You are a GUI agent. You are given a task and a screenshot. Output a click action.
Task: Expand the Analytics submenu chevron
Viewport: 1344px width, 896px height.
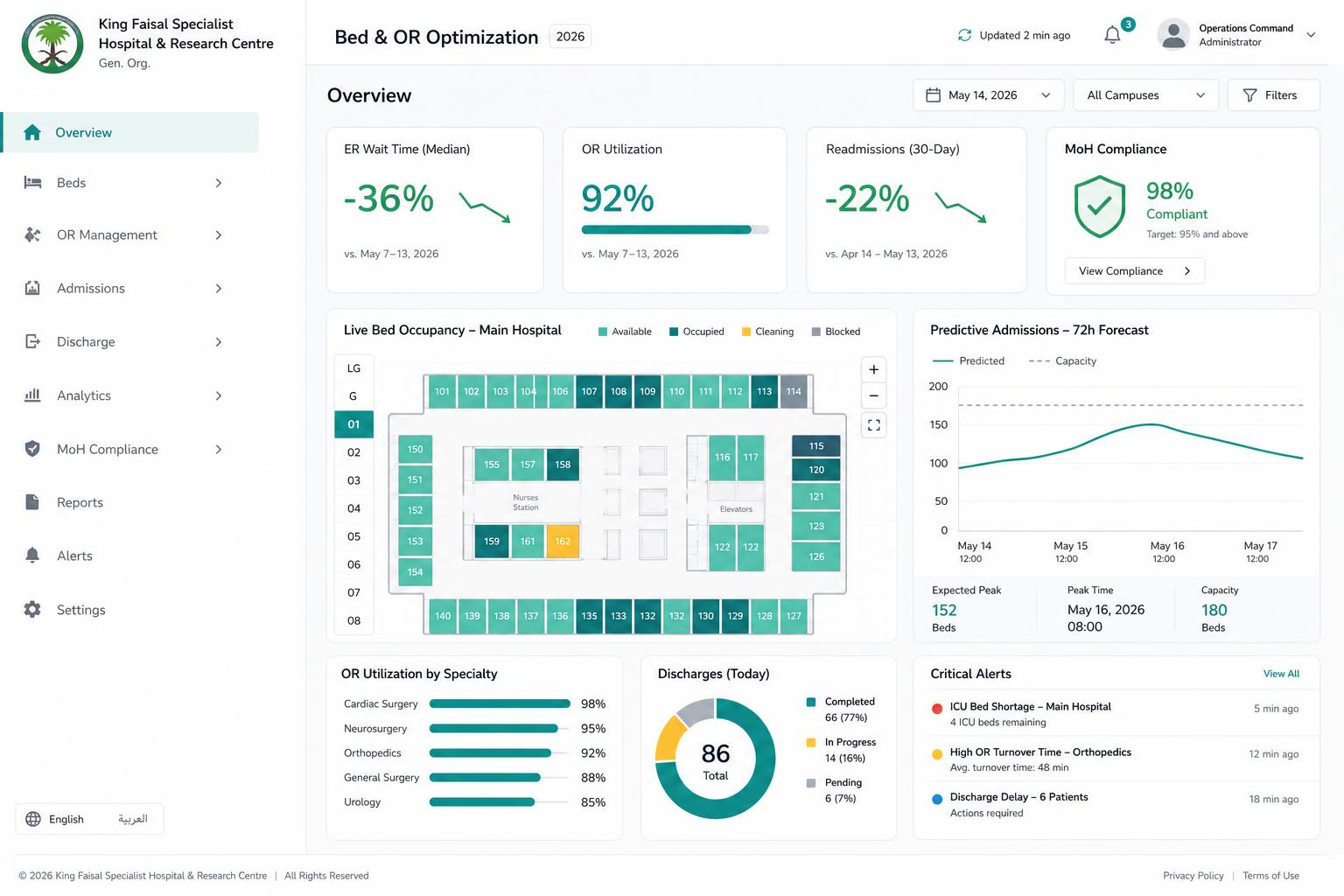pyautogui.click(x=219, y=395)
